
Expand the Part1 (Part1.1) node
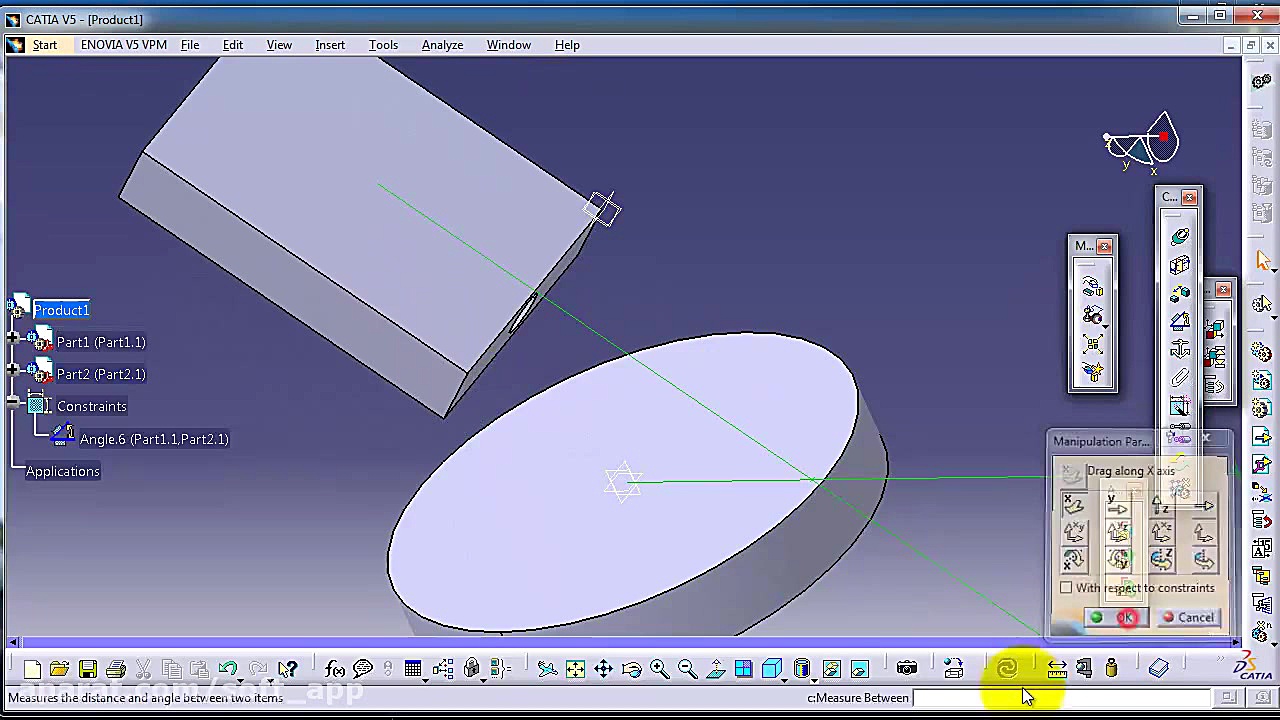[x=11, y=336]
